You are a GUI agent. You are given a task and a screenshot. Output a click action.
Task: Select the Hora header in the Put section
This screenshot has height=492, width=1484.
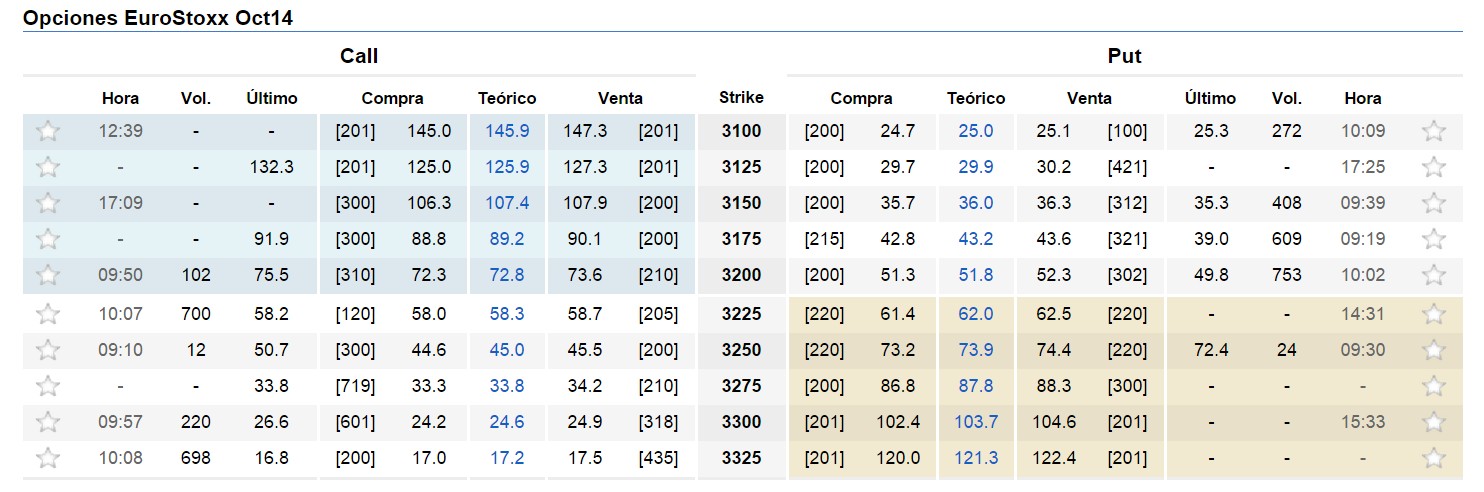click(1363, 98)
